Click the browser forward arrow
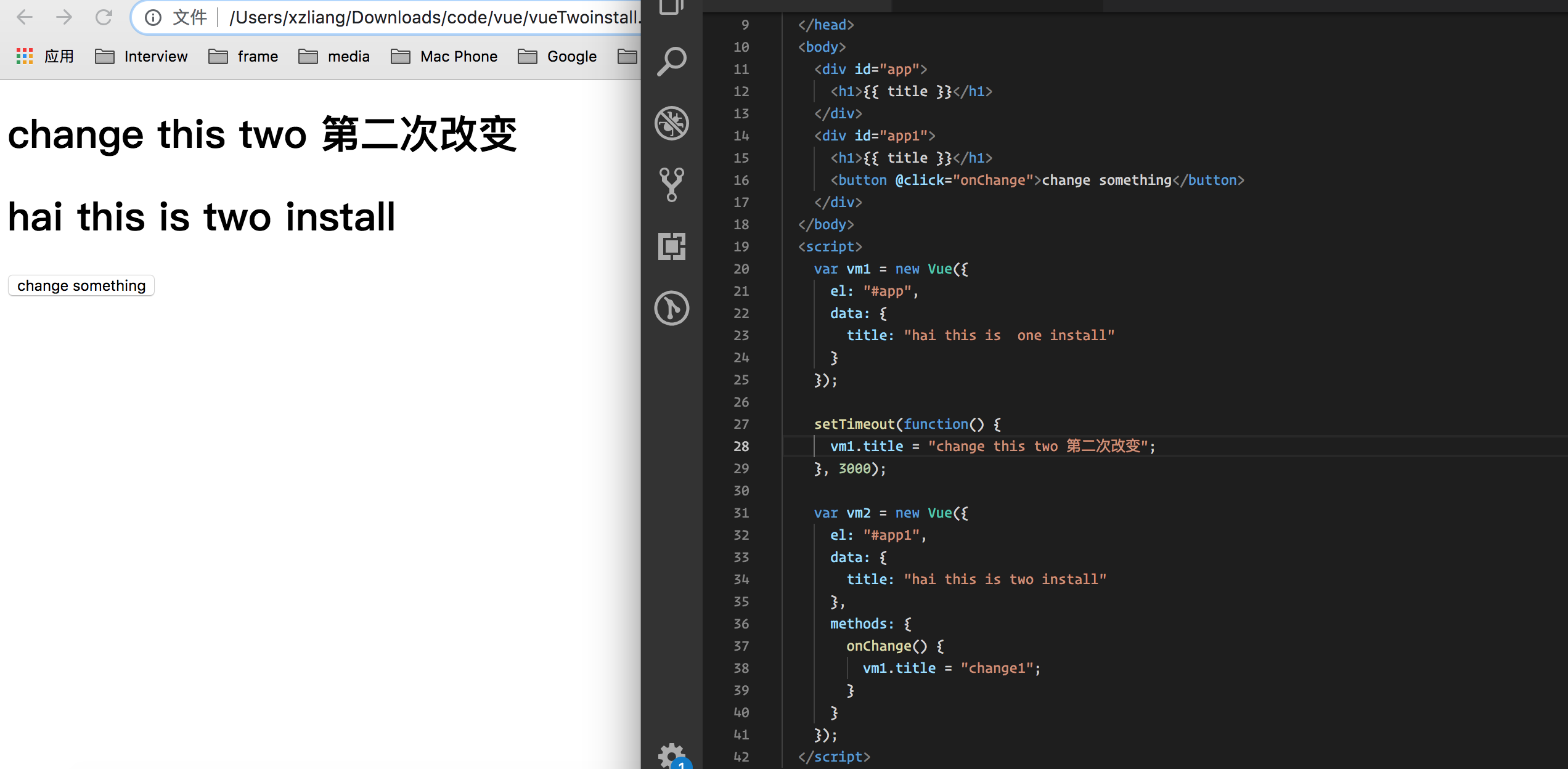The width and height of the screenshot is (1568, 769). coord(64,17)
